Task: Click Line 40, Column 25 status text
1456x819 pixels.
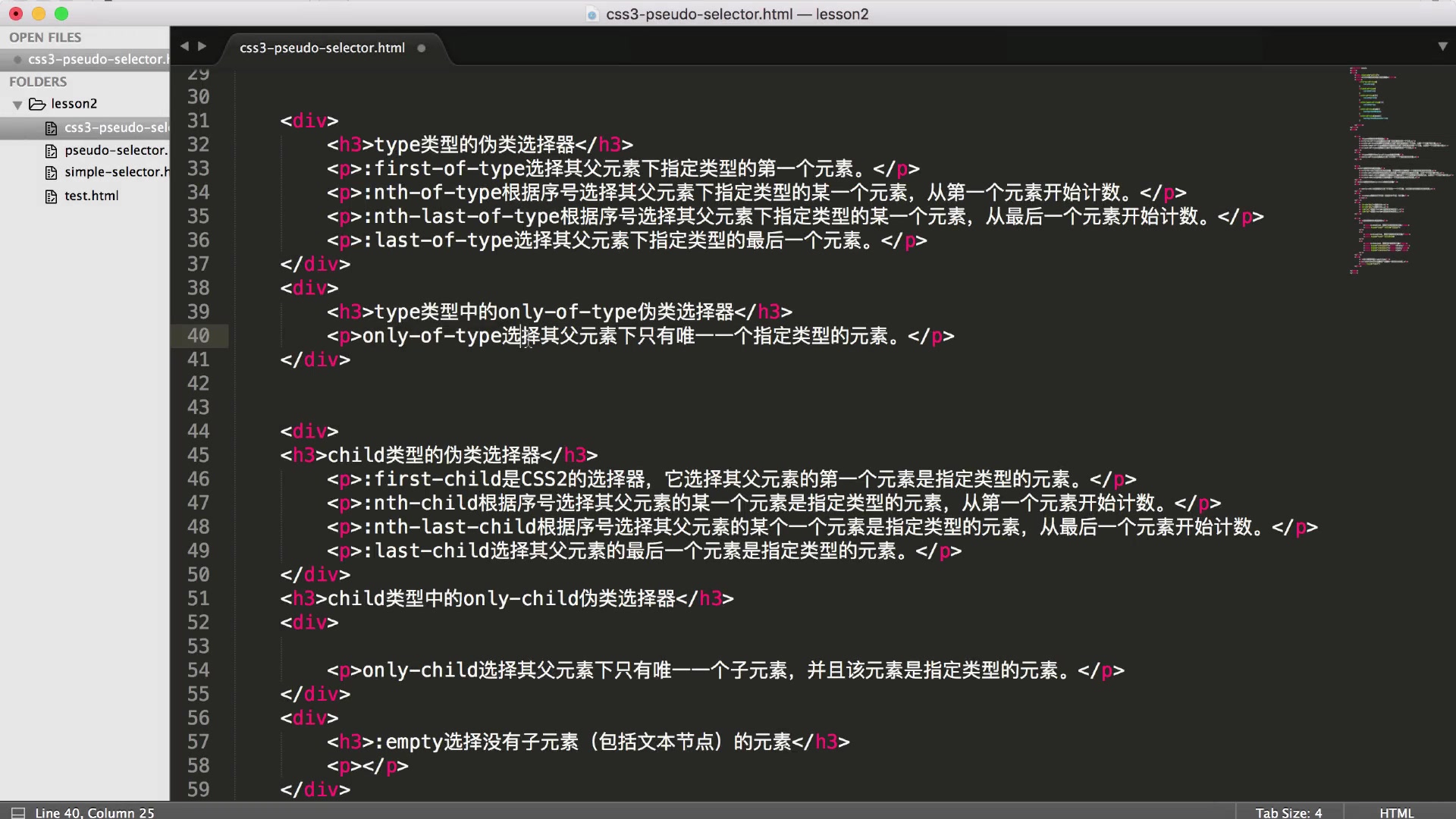Action: pyautogui.click(x=95, y=812)
